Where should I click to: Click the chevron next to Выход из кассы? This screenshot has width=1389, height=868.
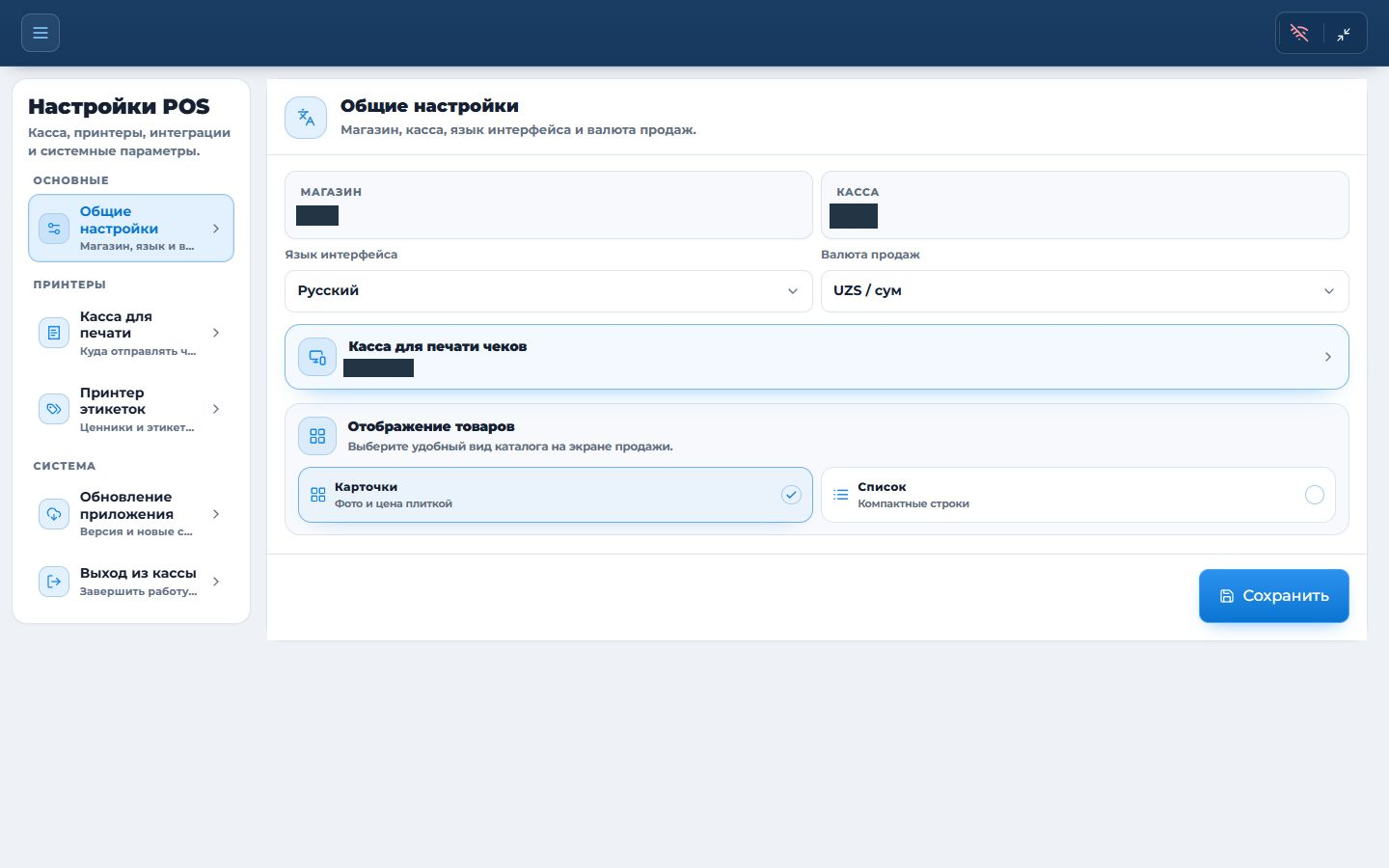pyautogui.click(x=216, y=582)
